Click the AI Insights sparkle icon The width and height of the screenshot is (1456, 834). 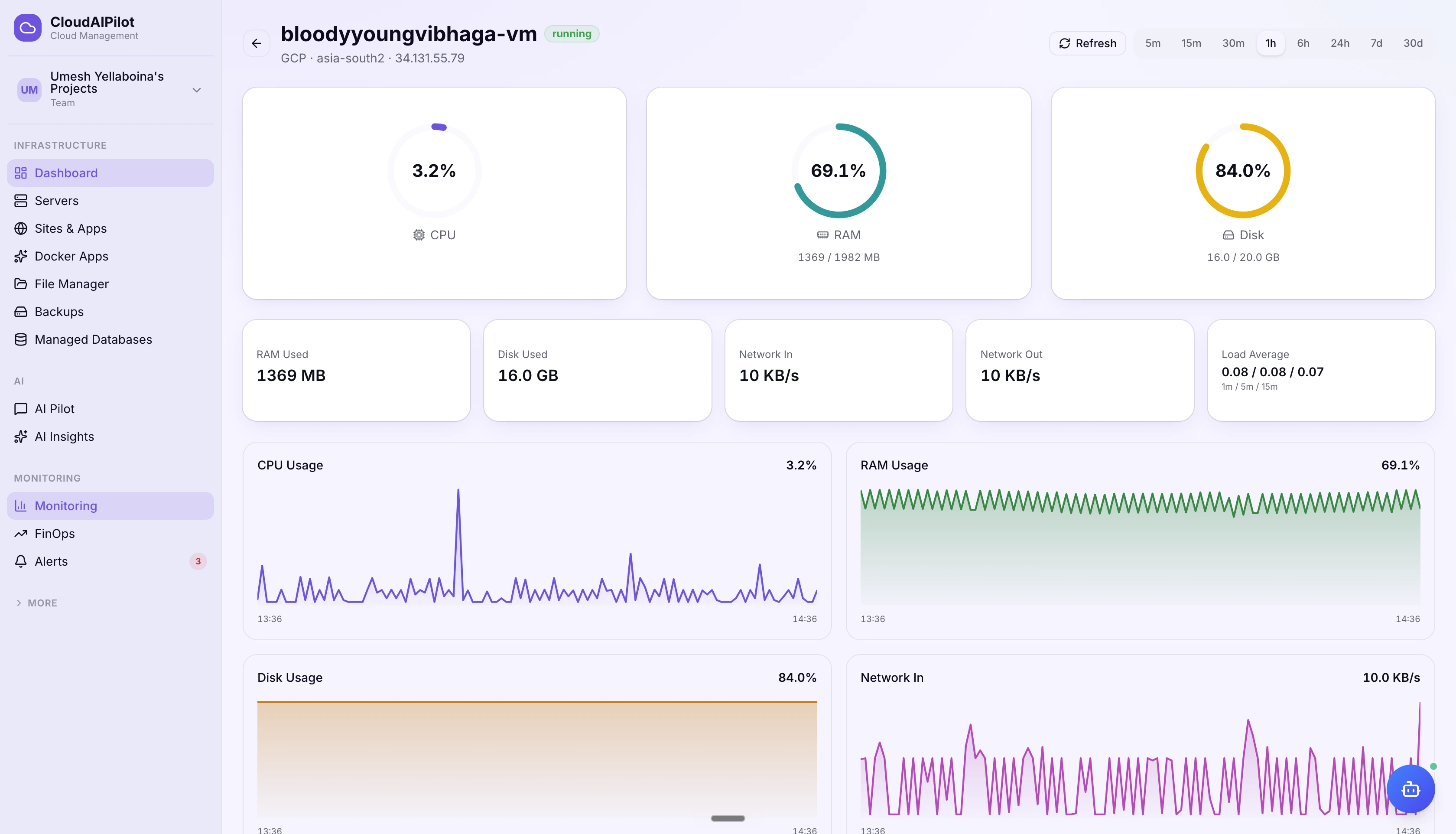[x=21, y=437]
